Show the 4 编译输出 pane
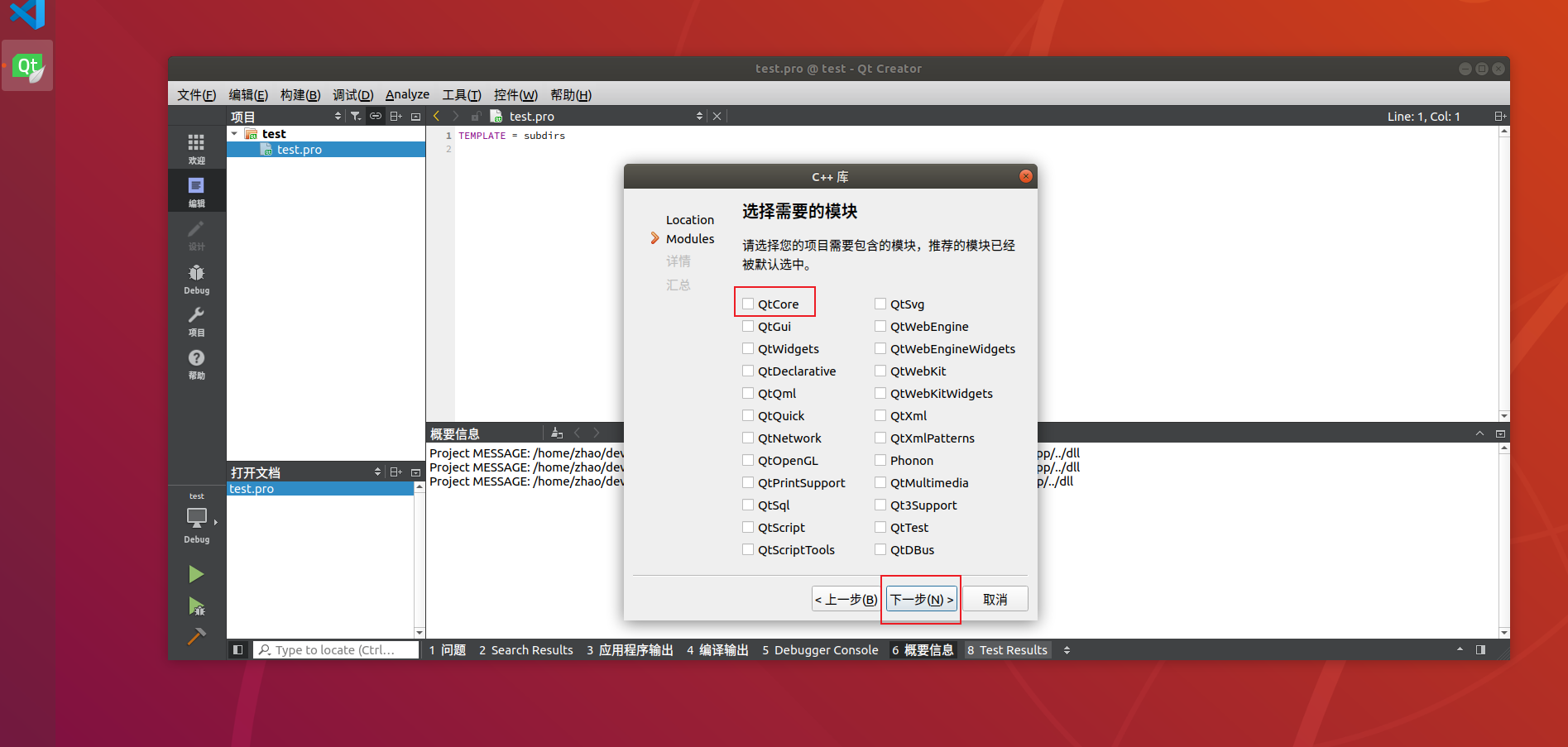 717,650
